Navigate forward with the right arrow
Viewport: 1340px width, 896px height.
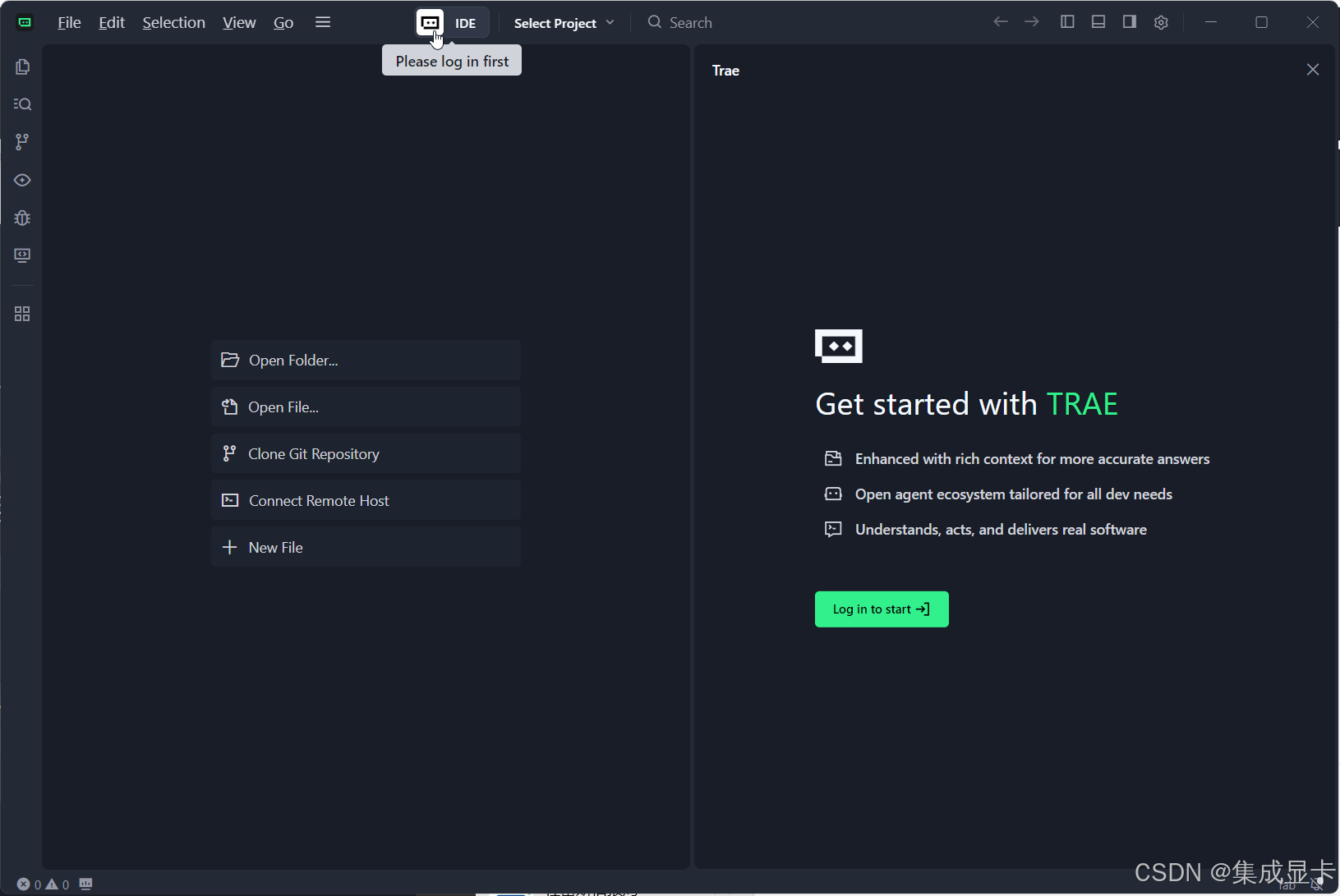tap(1032, 22)
